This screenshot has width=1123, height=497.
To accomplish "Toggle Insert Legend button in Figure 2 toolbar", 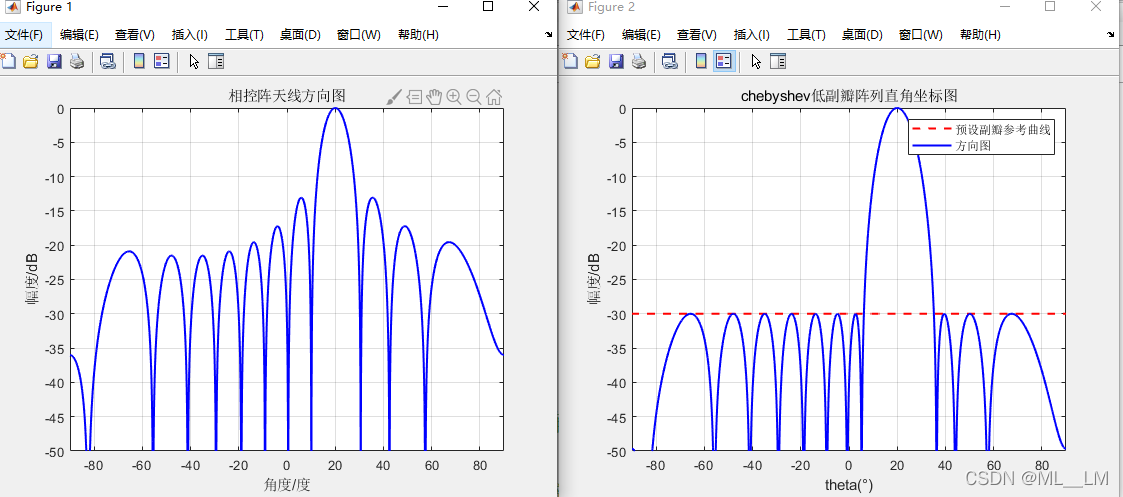I will (724, 61).
